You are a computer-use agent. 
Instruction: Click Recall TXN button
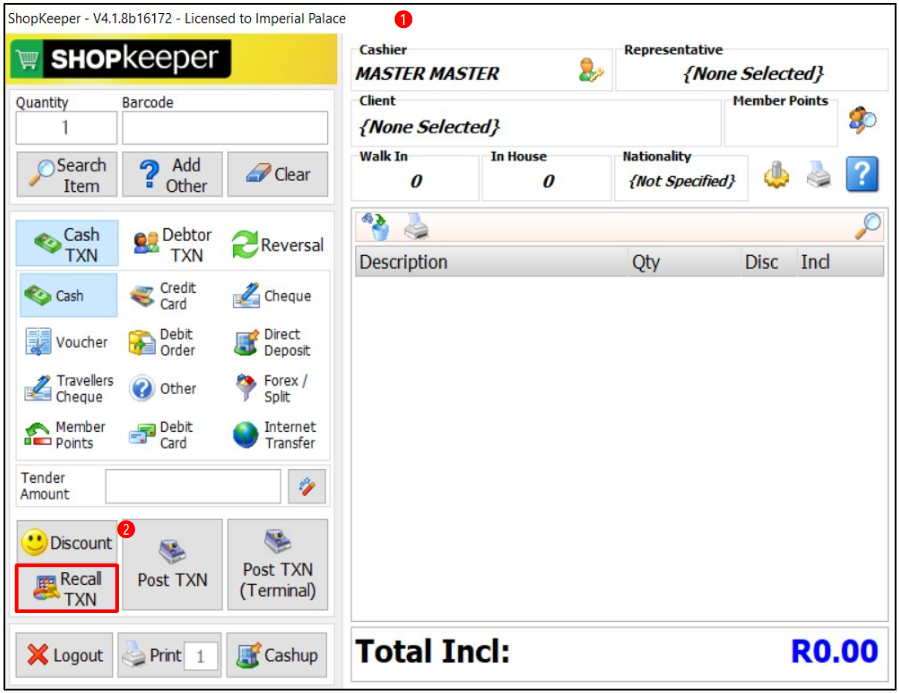click(x=67, y=589)
